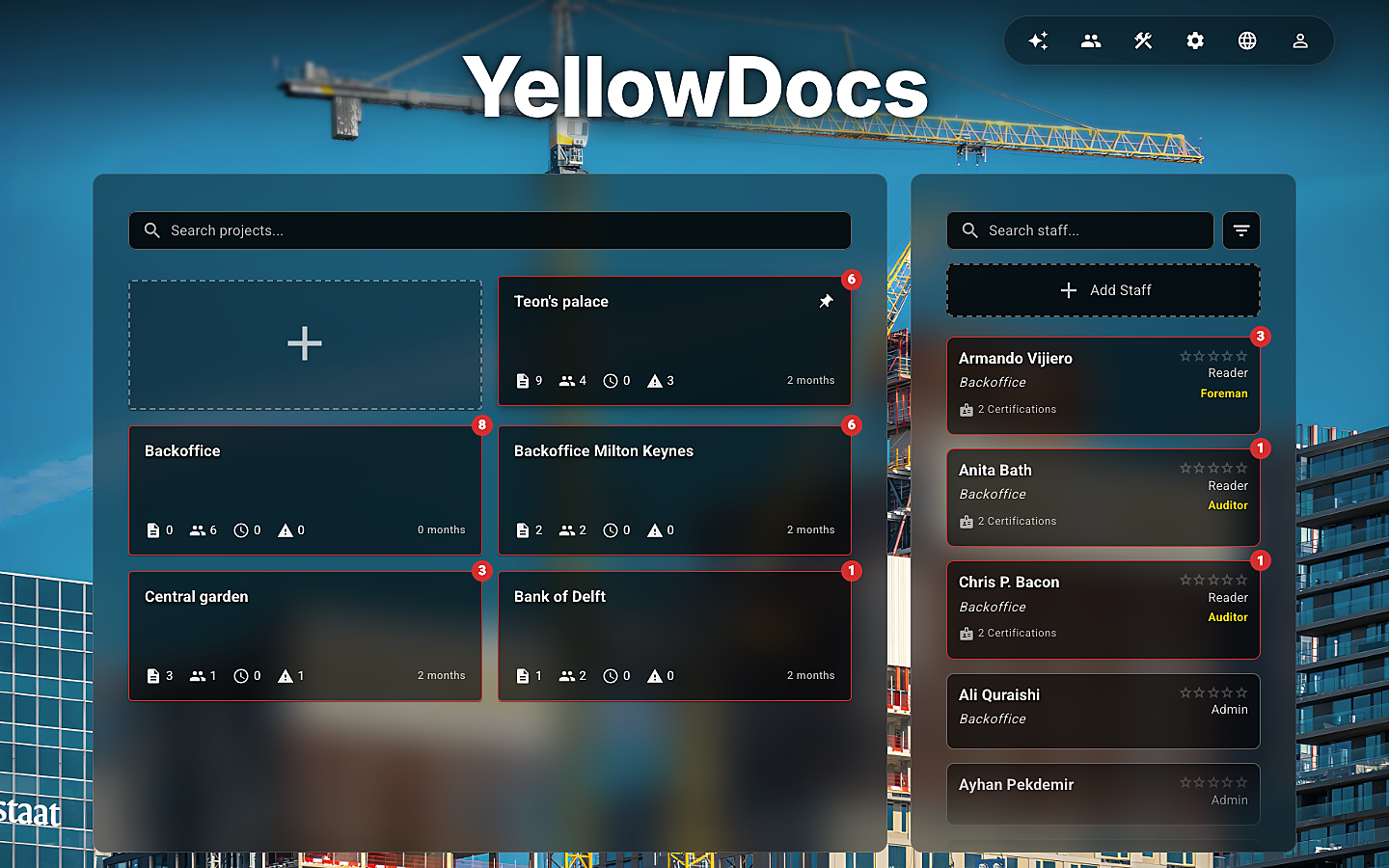Click Ali Quraishi's star rating
The image size is (1389, 868).
(1213, 692)
